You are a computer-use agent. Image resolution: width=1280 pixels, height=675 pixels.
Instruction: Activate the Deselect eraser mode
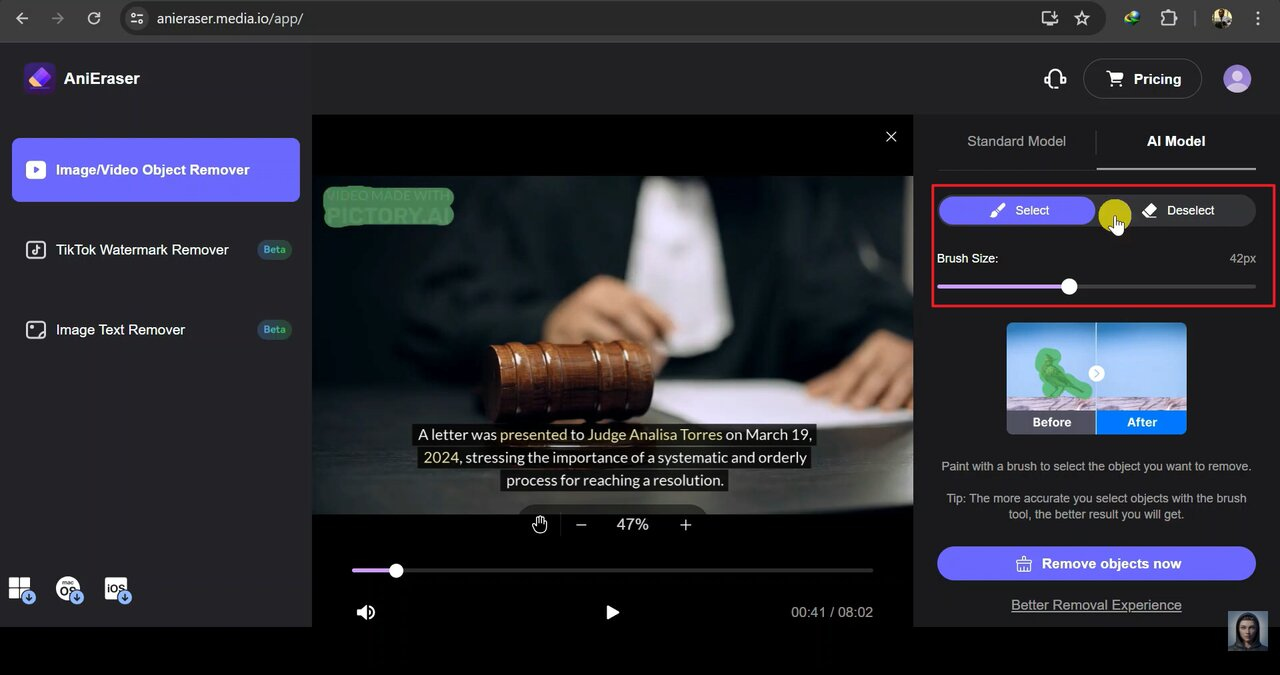(x=1177, y=210)
